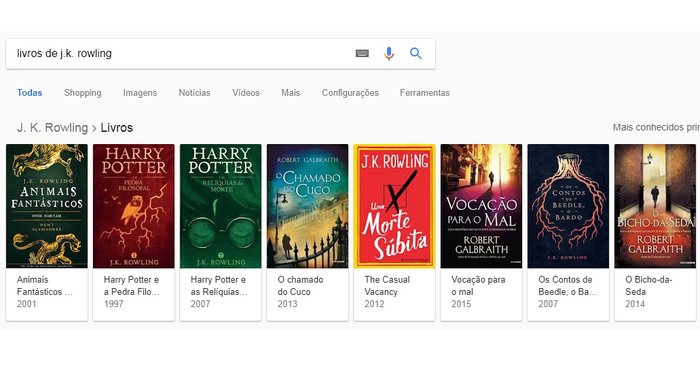The image size is (700, 388).
Task: Open the on-screen keyboard icon
Action: (x=362, y=54)
